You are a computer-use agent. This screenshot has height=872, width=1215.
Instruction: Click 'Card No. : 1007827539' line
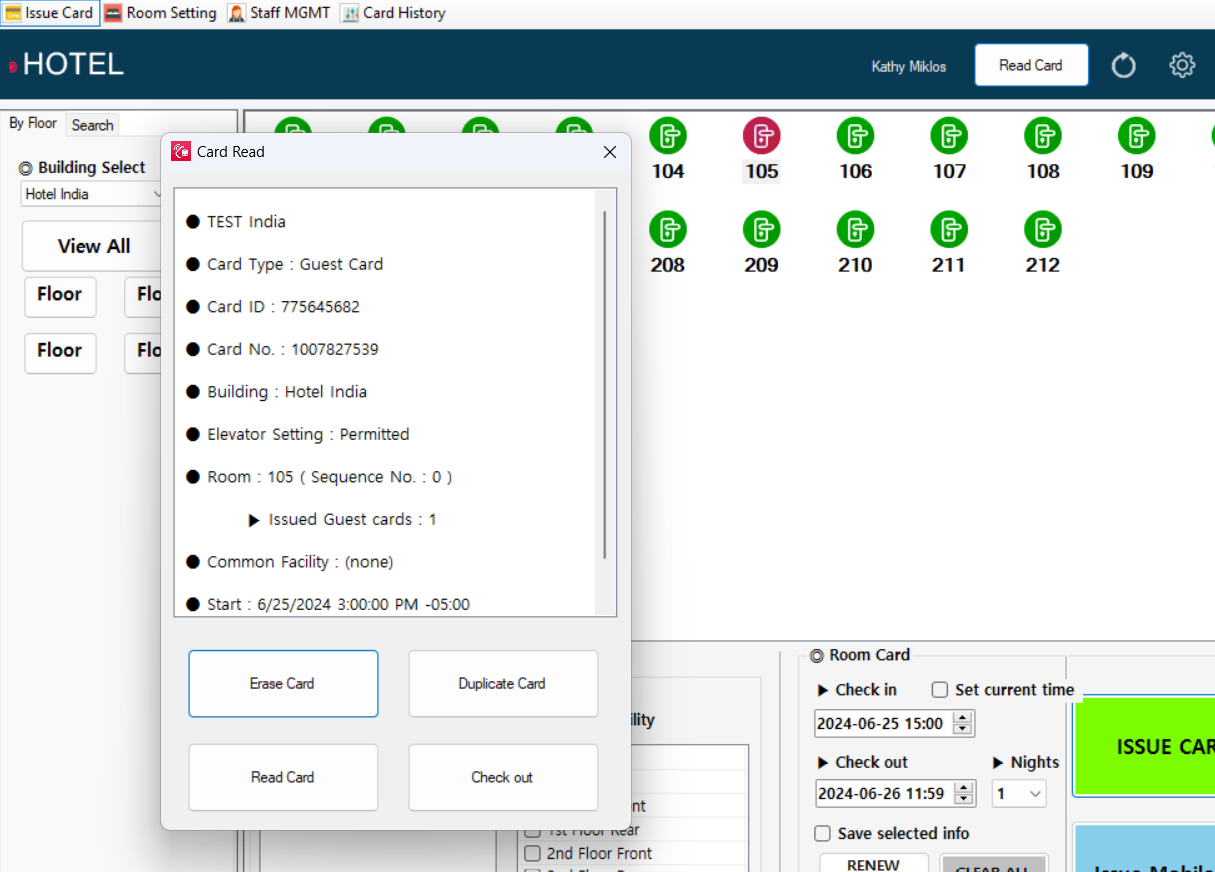point(293,349)
